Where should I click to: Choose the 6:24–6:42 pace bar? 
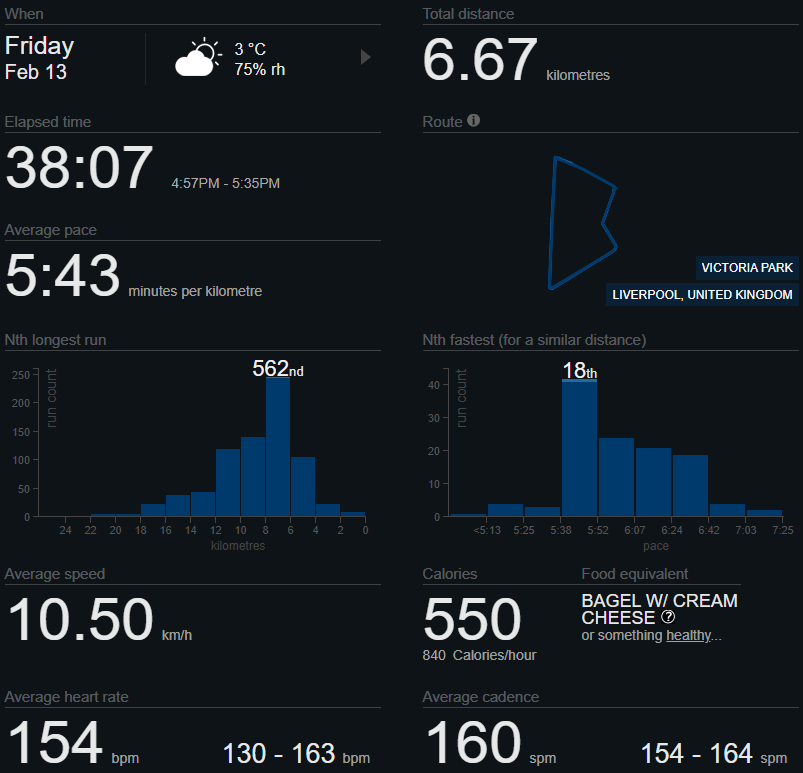pos(690,486)
